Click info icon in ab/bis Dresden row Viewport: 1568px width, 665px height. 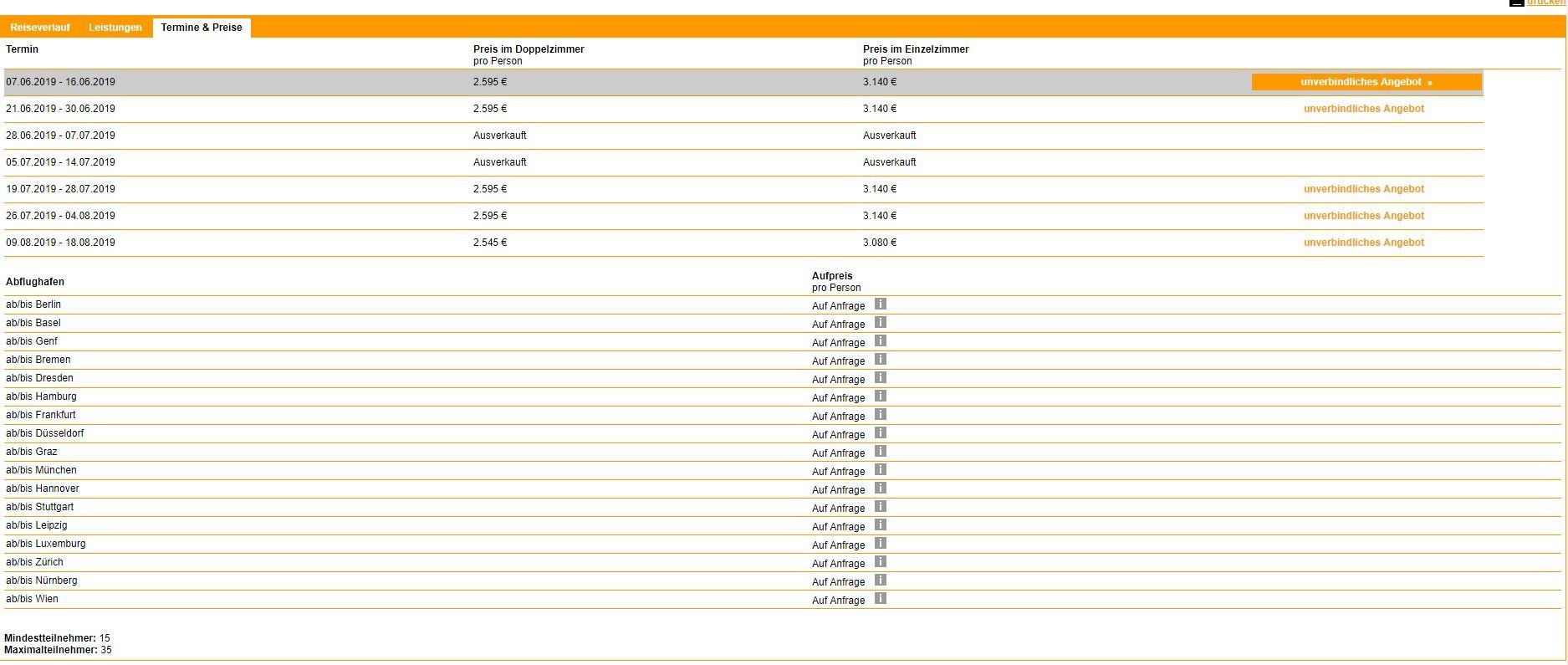pos(880,377)
